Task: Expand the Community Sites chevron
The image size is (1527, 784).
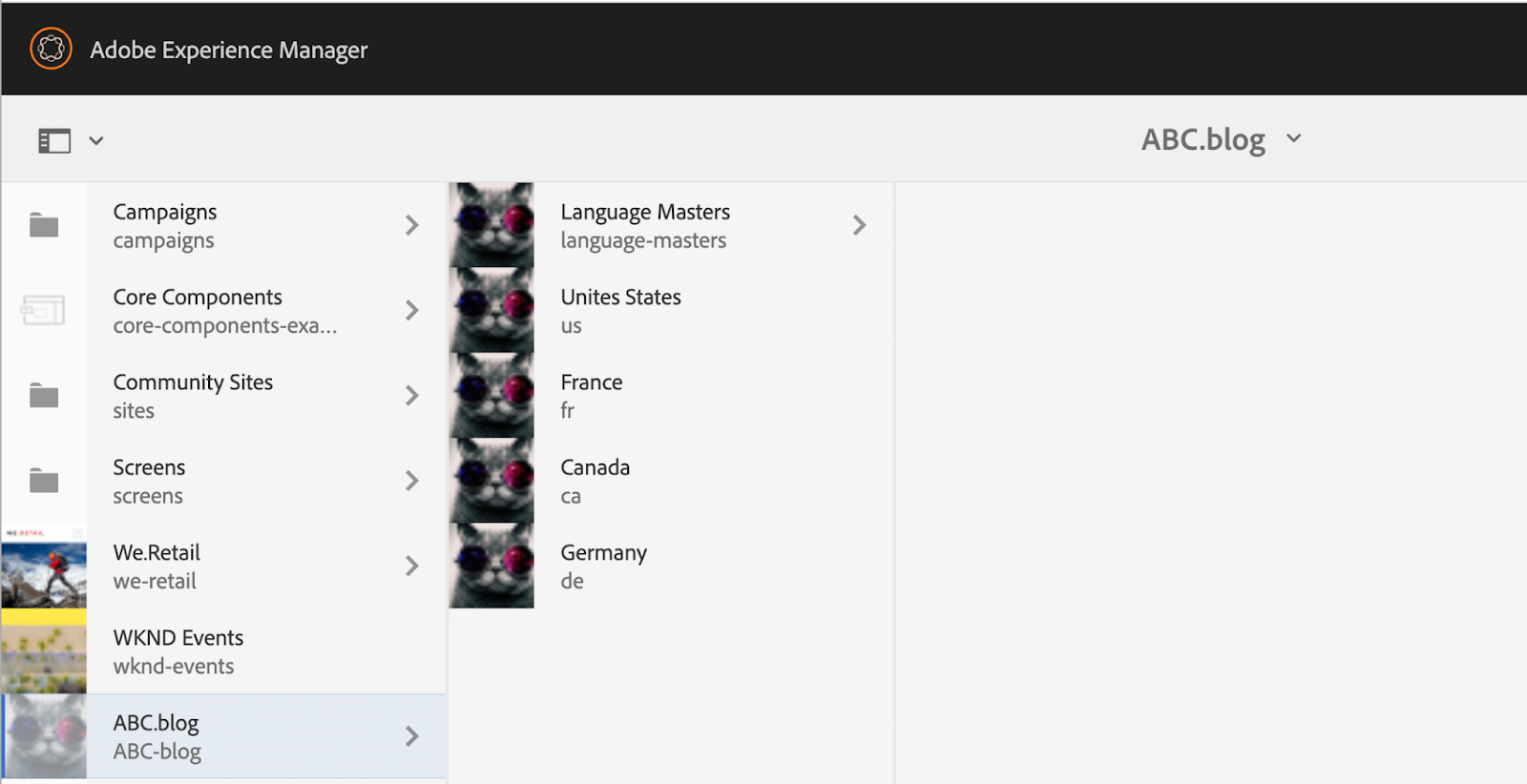Action: [x=411, y=395]
